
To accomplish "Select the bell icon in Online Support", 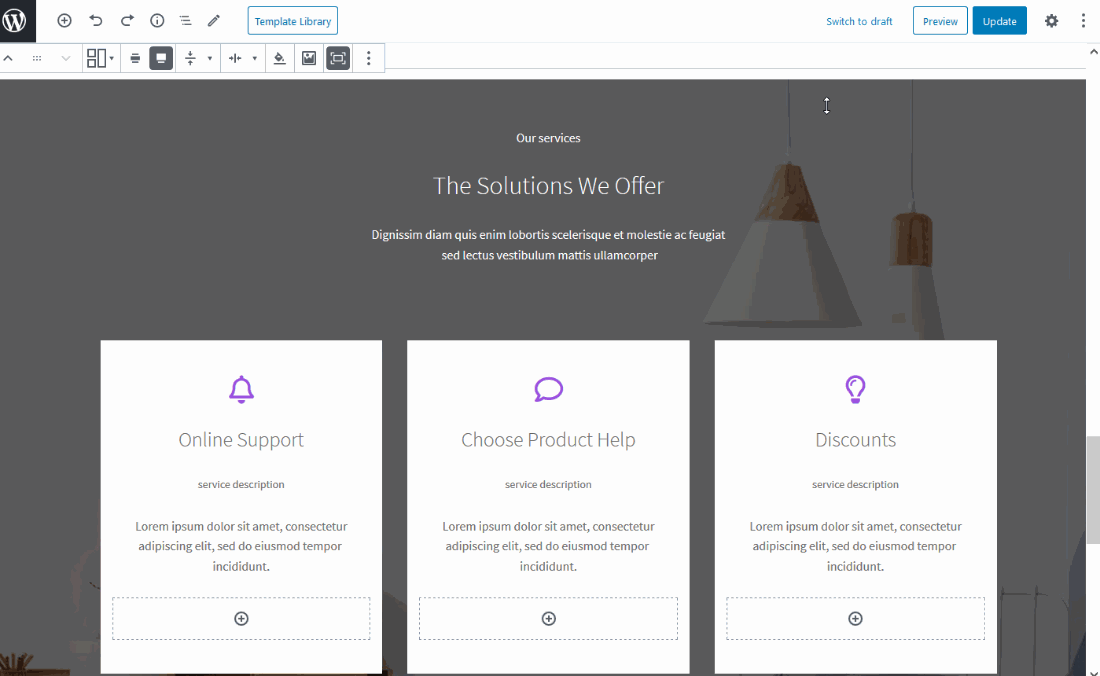I will pyautogui.click(x=241, y=389).
